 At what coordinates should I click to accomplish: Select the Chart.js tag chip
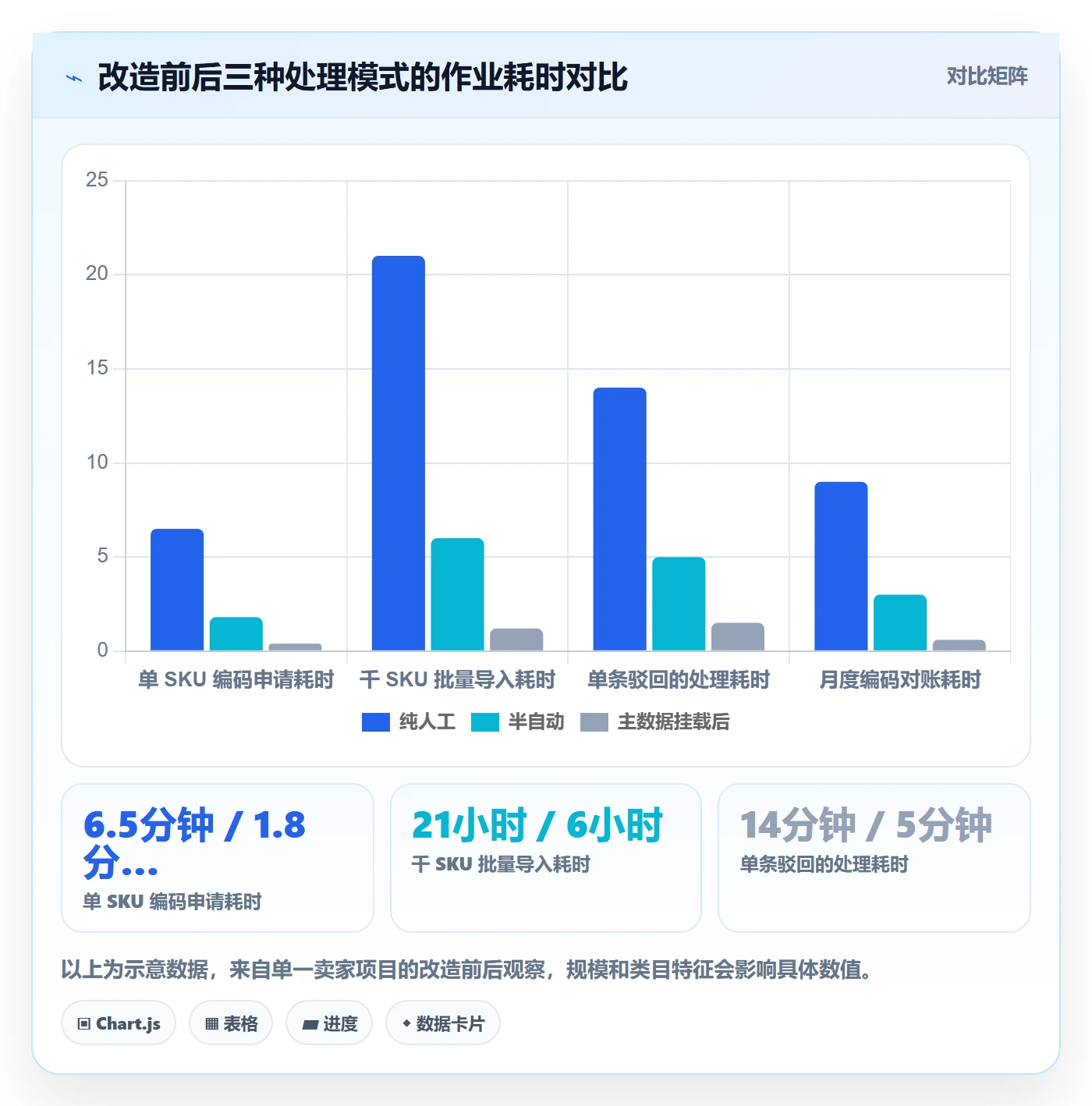[119, 1023]
